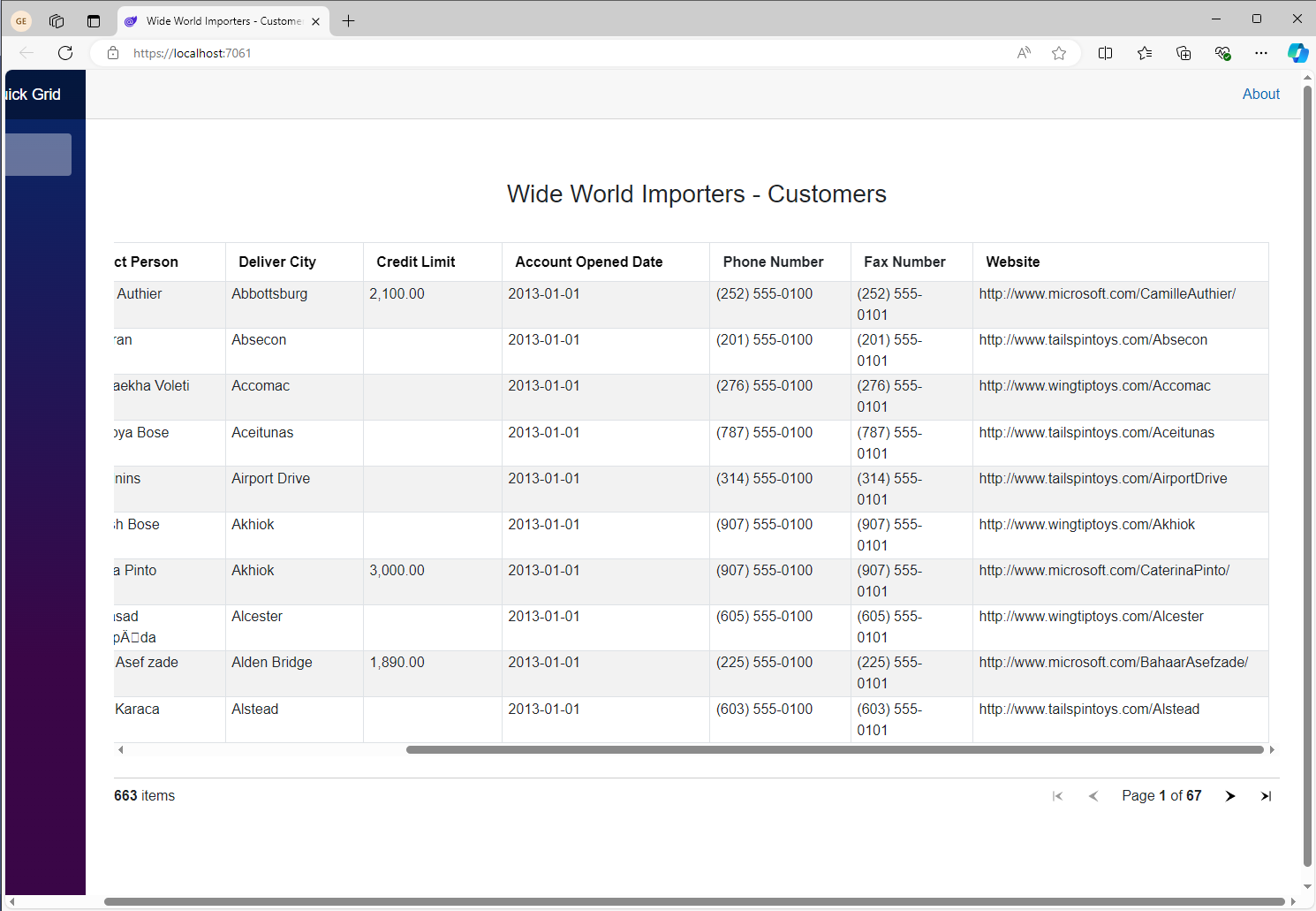Toggle the vertical tabs icon
Image resolution: width=1316 pixels, height=911 pixels.
(94, 21)
